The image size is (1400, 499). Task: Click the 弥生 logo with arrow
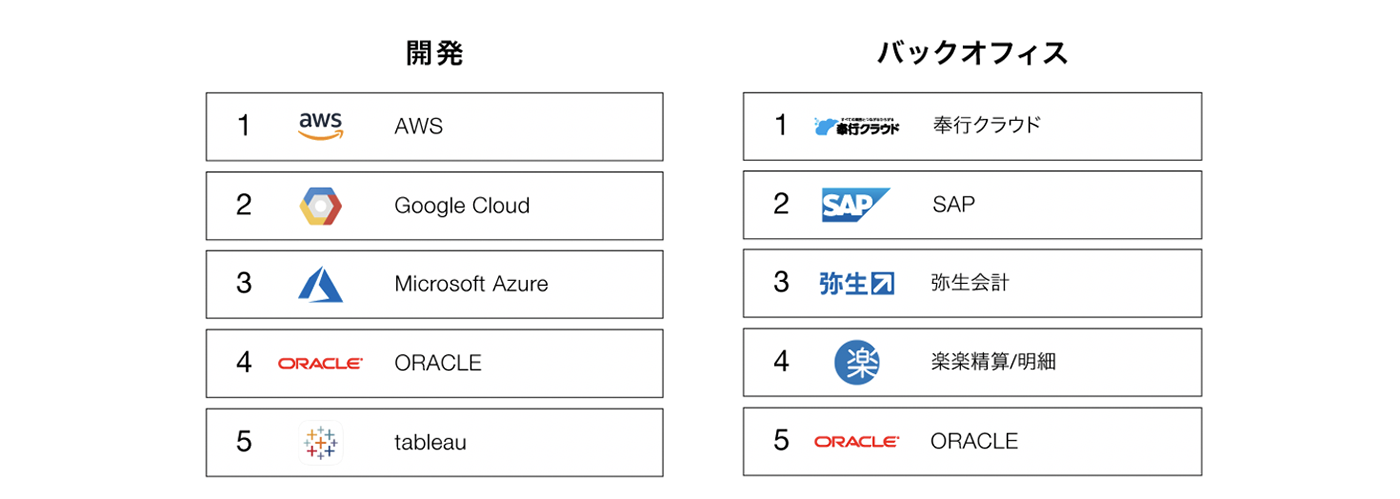coord(856,283)
